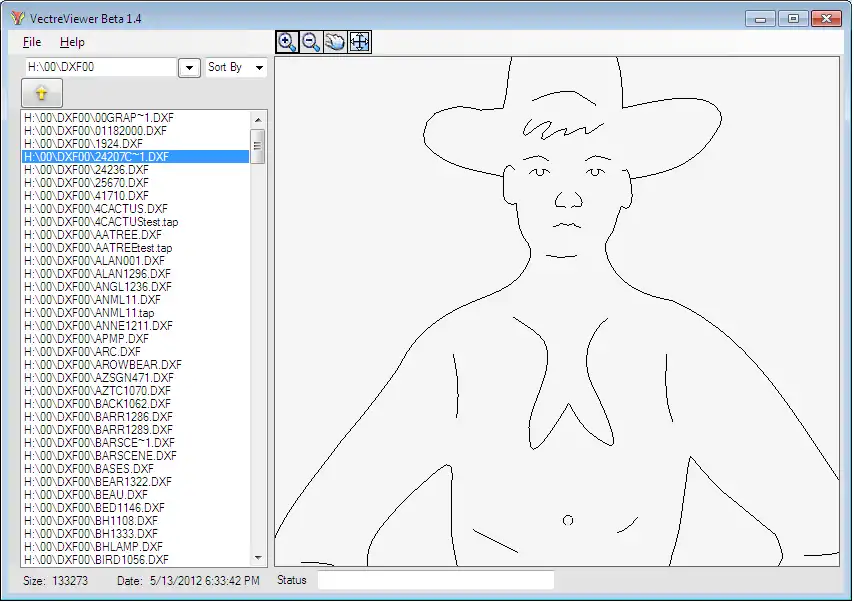Click the Date 5/13/2012 status text

188,581
